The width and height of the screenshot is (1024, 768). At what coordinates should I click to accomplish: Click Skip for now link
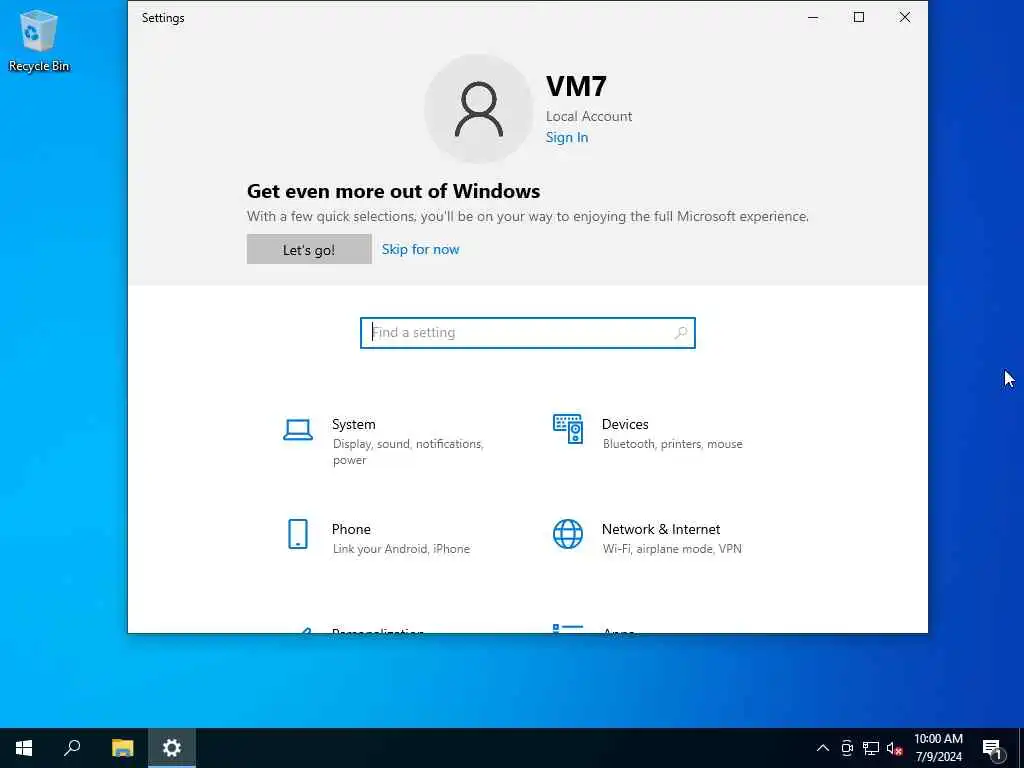[421, 249]
